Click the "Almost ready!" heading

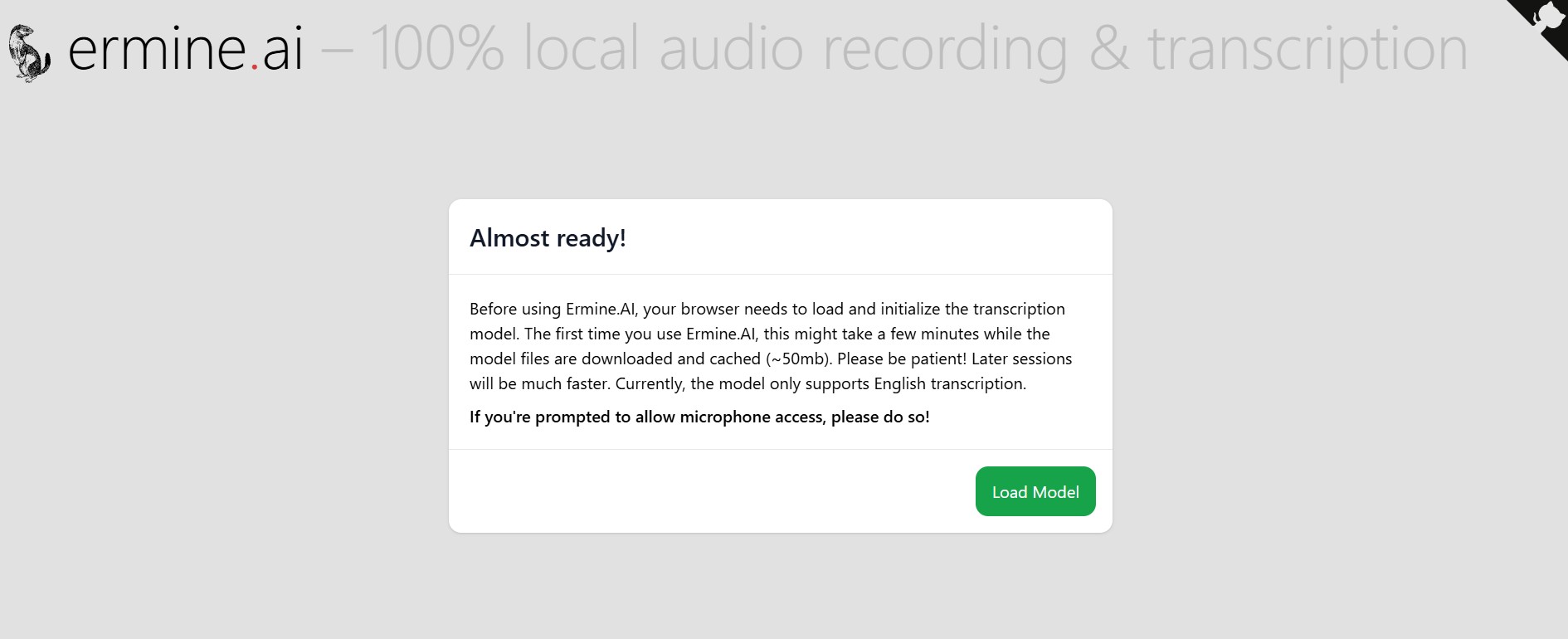pos(548,238)
